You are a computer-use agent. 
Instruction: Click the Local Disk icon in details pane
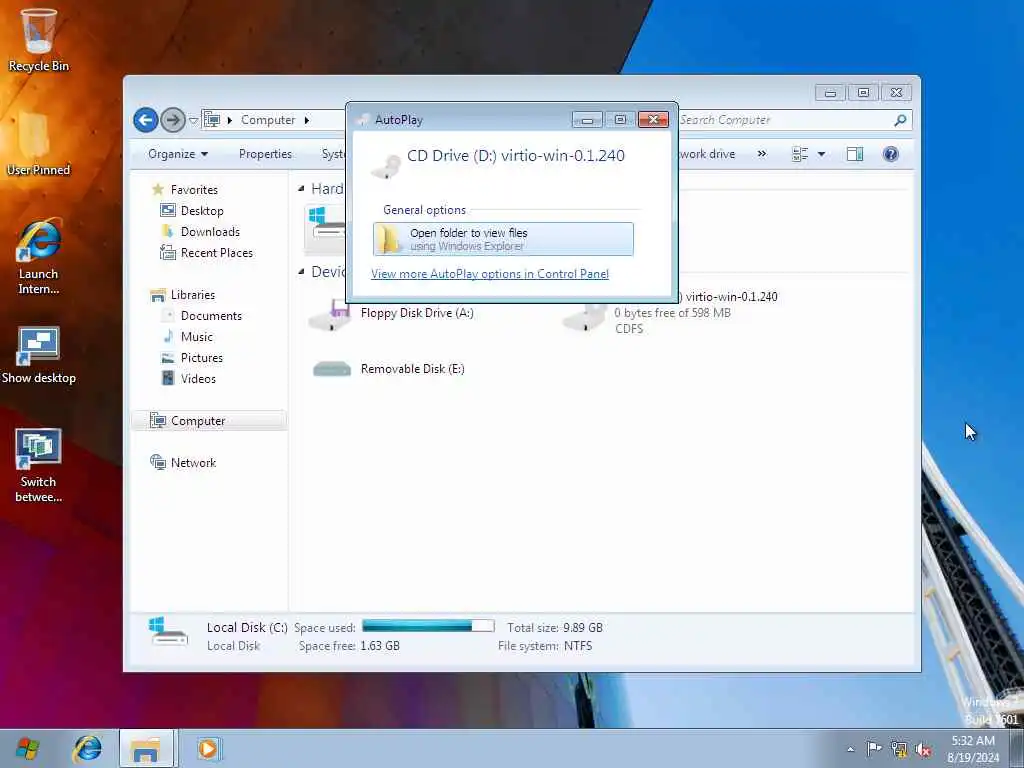(x=168, y=632)
